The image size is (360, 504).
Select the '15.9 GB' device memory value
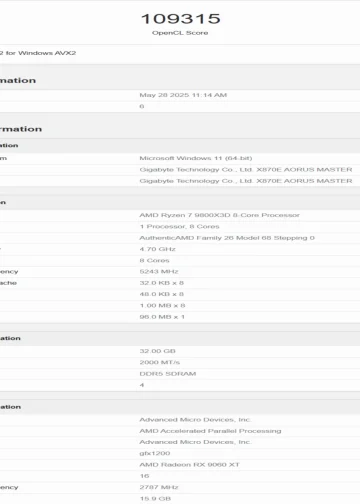tap(155, 498)
